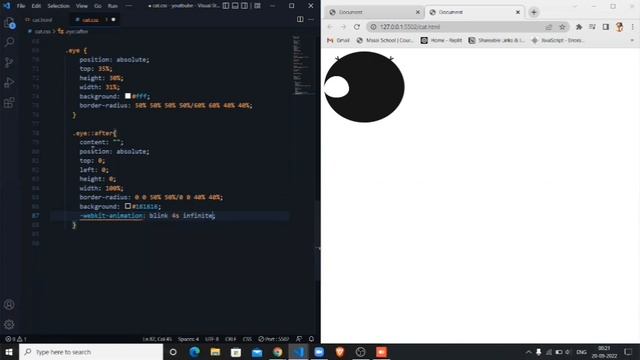Go back in Chrome
Image resolution: width=640 pixels, height=360 pixels.
tap(330, 27)
